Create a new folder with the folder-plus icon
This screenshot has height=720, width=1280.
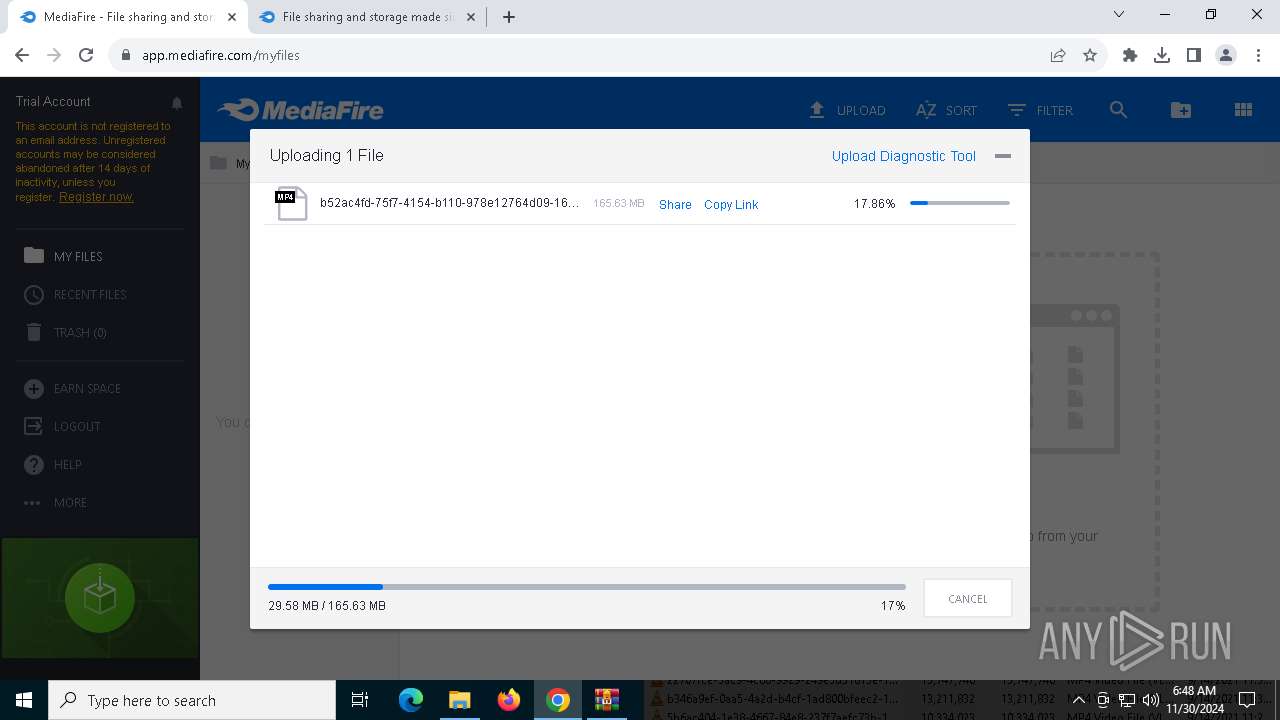coord(1181,110)
